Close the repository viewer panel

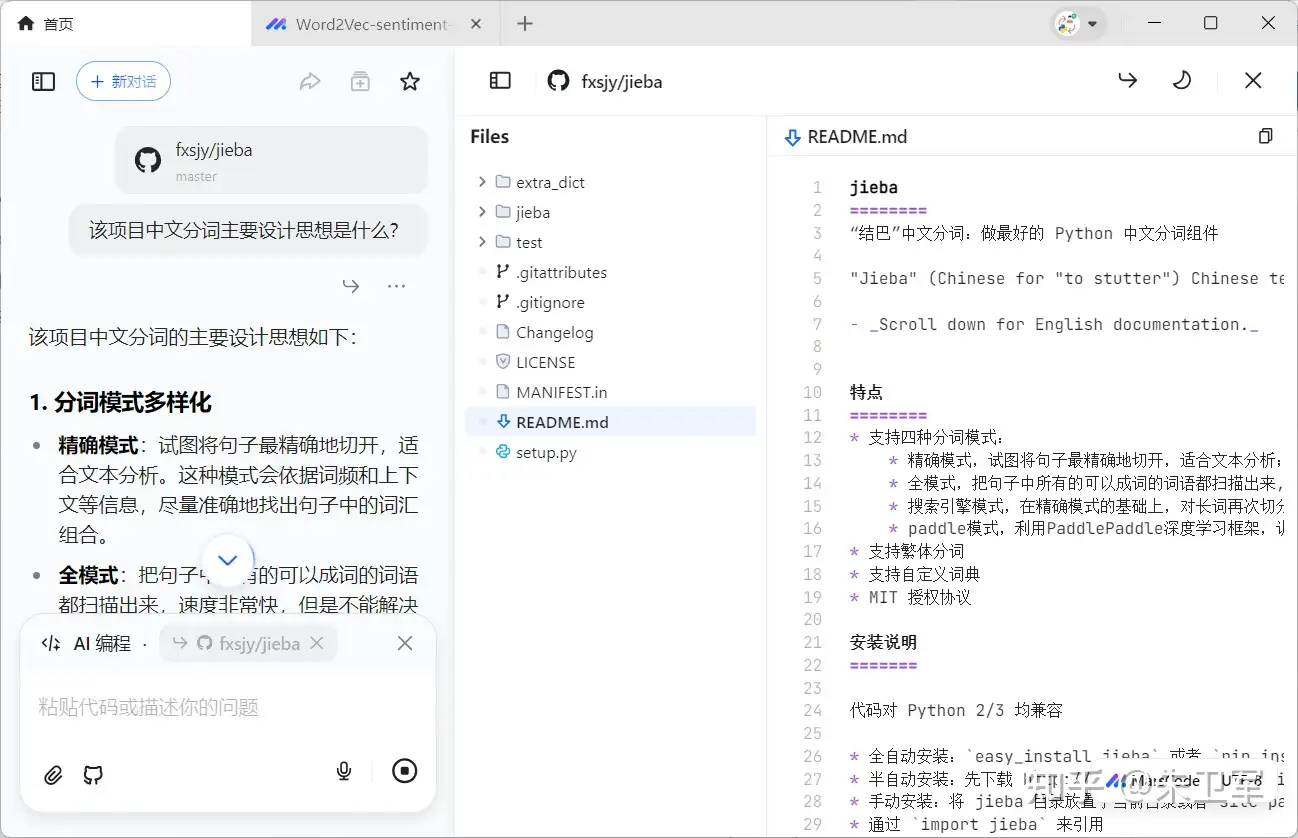(x=1253, y=80)
